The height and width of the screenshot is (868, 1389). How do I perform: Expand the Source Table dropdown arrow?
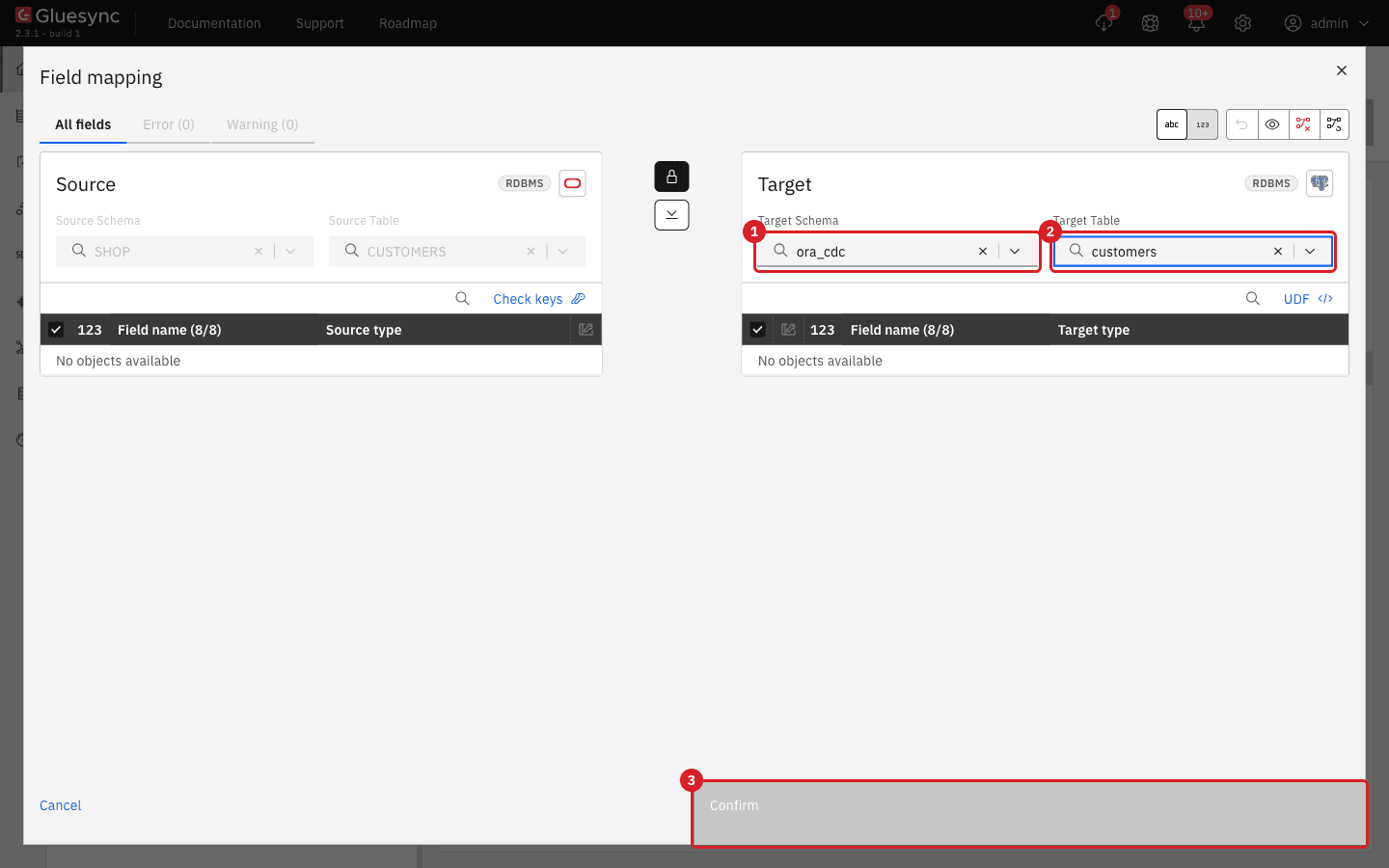[562, 252]
